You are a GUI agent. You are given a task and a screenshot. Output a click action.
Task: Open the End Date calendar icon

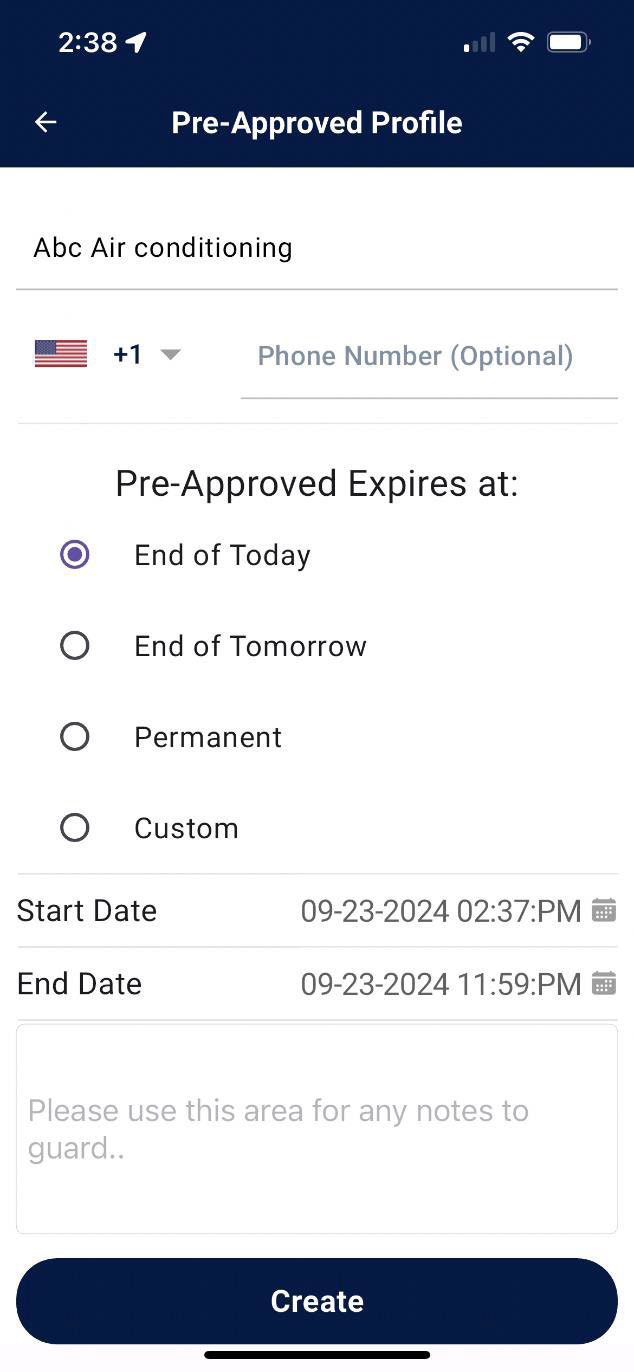point(604,983)
